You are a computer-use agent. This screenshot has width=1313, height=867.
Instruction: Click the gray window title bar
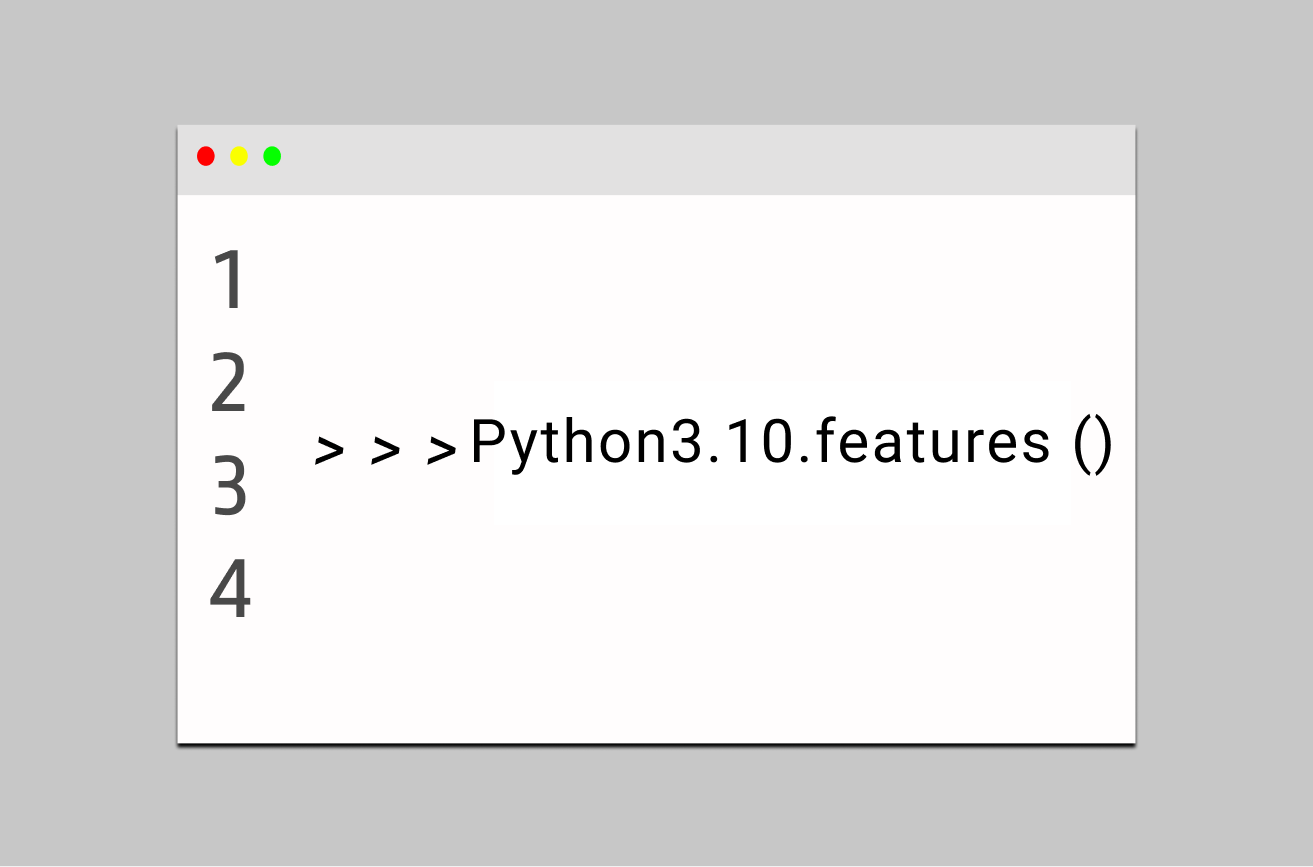pyautogui.click(x=700, y=160)
